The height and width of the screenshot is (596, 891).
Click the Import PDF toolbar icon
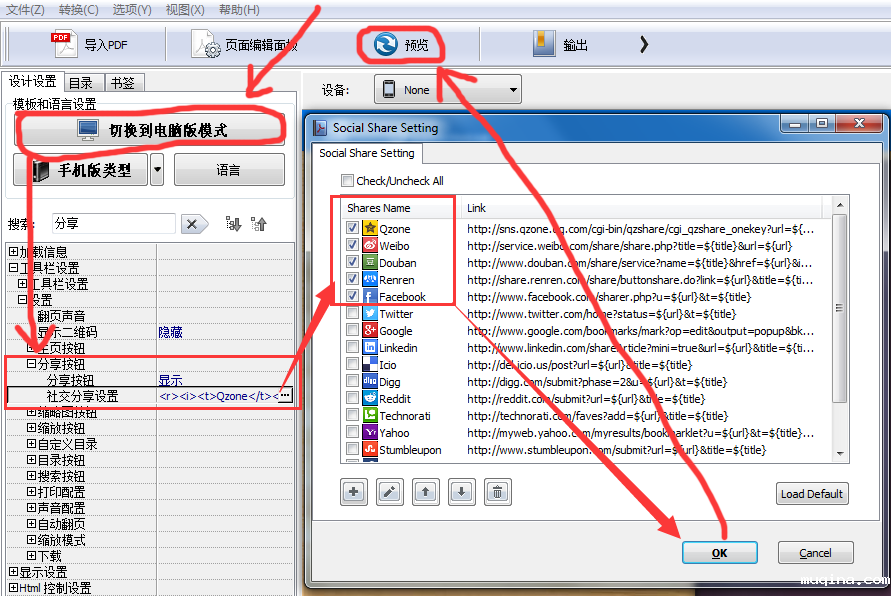[64, 44]
